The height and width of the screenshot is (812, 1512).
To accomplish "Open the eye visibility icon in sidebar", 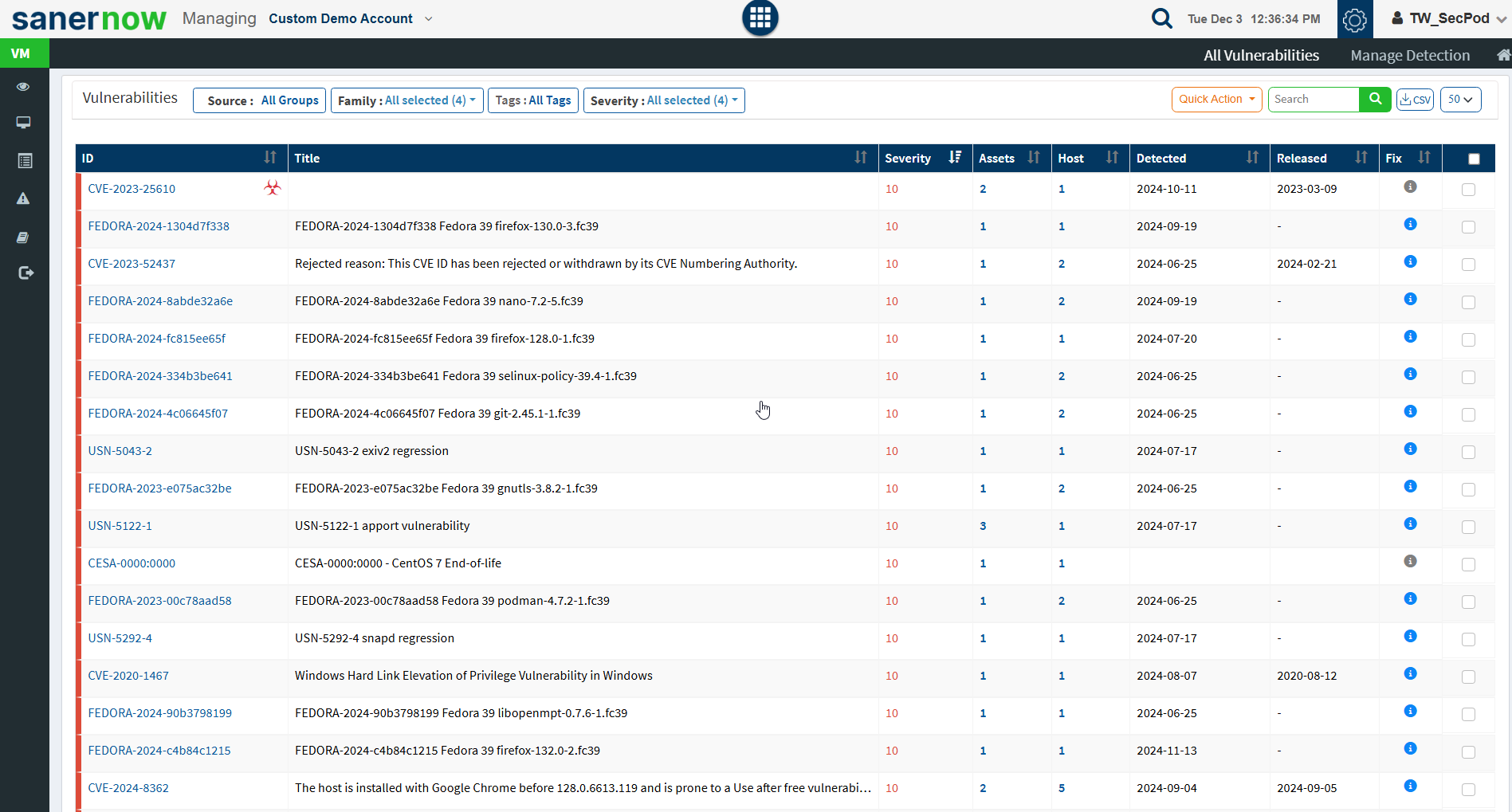I will pyautogui.click(x=23, y=86).
